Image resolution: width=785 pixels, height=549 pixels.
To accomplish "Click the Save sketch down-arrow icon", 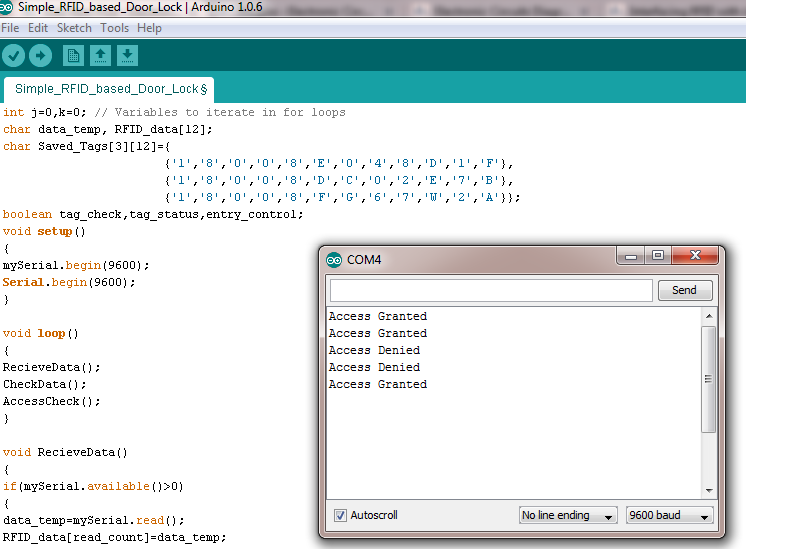I will pos(127,55).
